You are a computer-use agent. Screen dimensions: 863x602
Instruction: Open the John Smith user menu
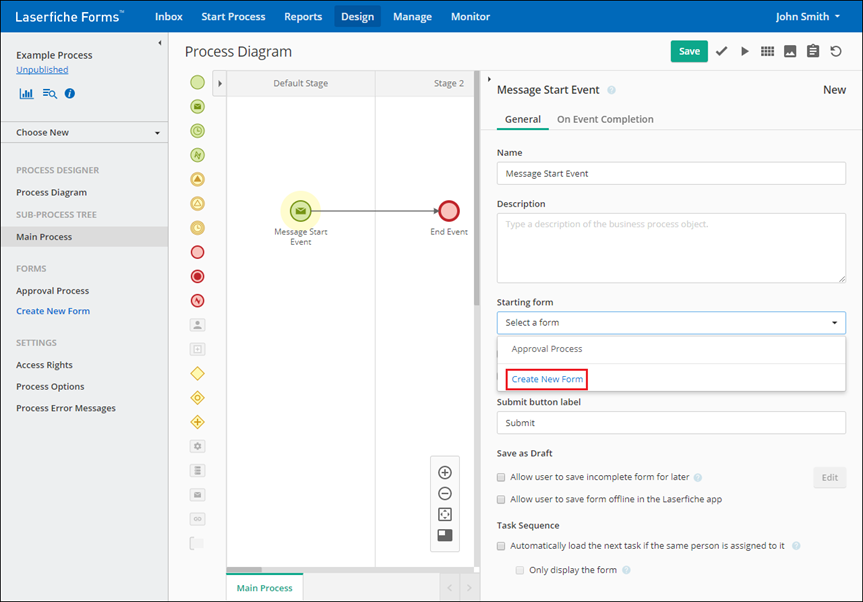tap(807, 17)
